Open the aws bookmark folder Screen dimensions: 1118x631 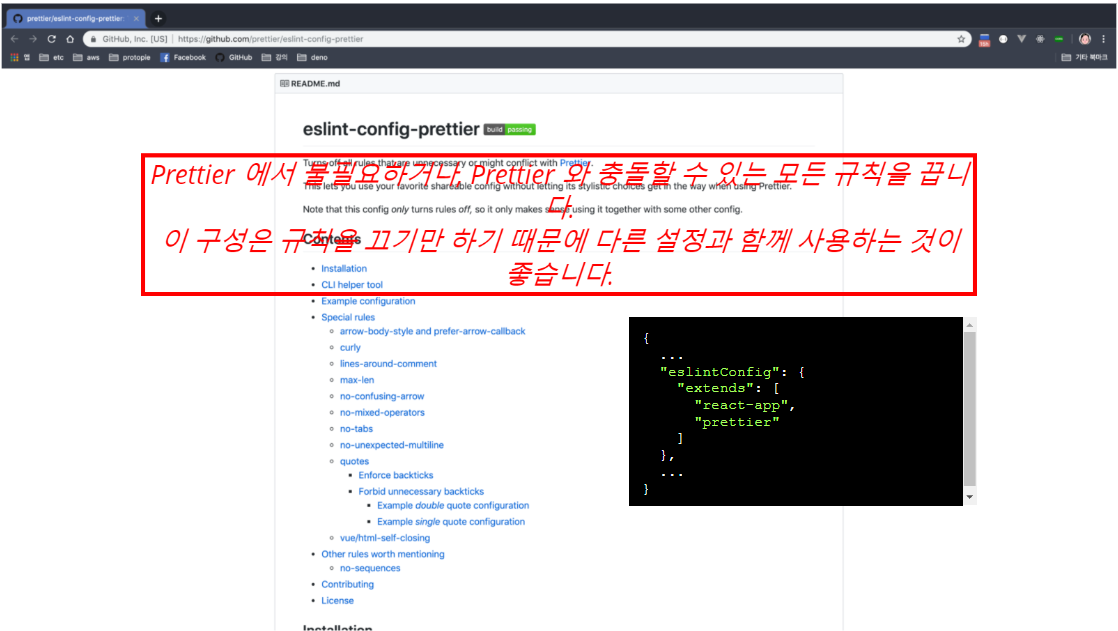(x=86, y=57)
